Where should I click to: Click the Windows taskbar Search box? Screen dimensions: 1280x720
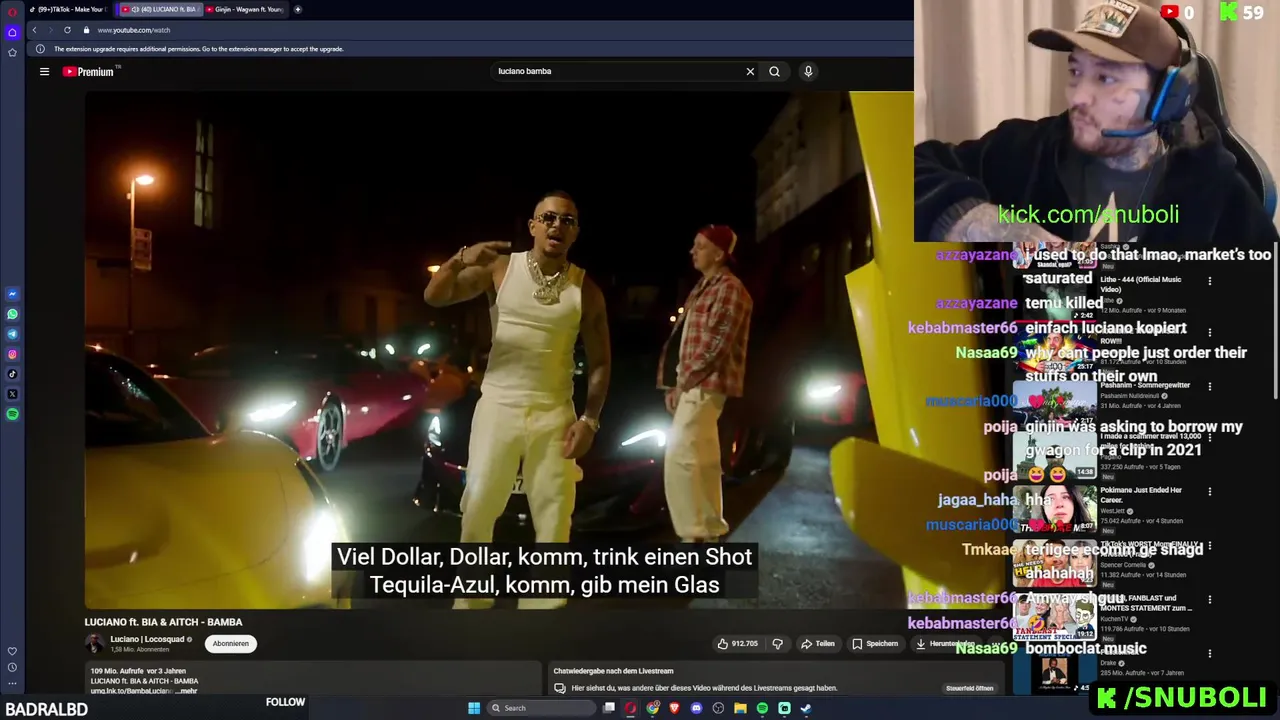[x=539, y=708]
